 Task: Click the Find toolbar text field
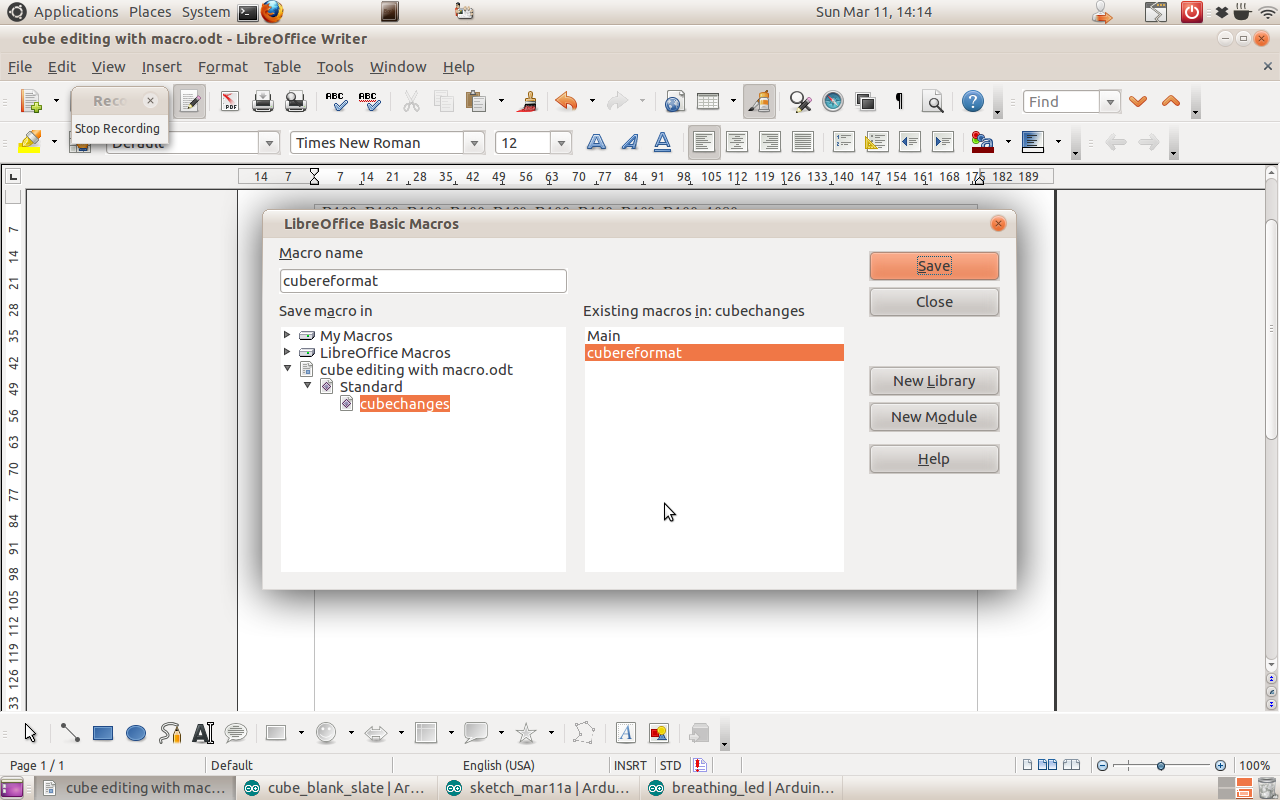(1061, 102)
